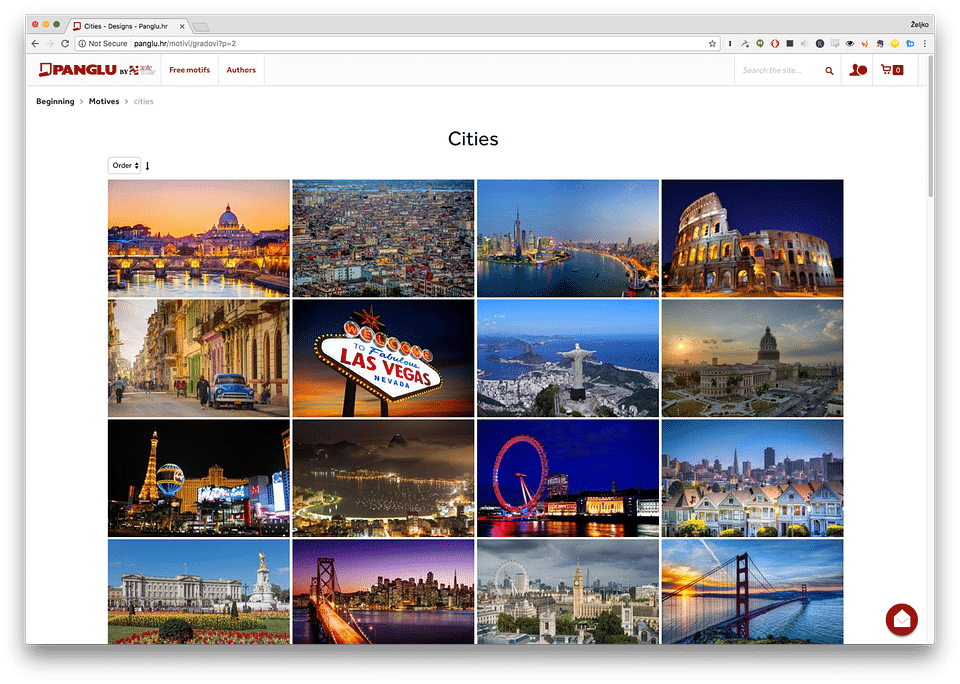Open the Buckingham Palace thumbnail
Screen dimensions: 960x684
(199, 592)
